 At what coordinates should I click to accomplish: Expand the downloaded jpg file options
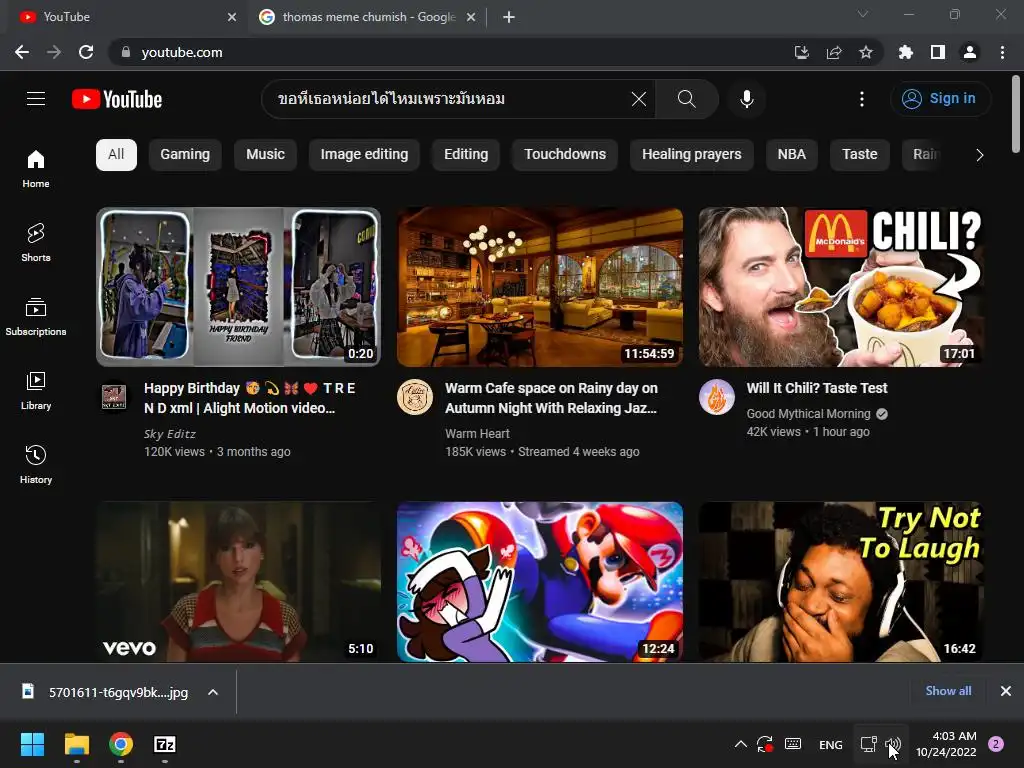pyautogui.click(x=213, y=692)
